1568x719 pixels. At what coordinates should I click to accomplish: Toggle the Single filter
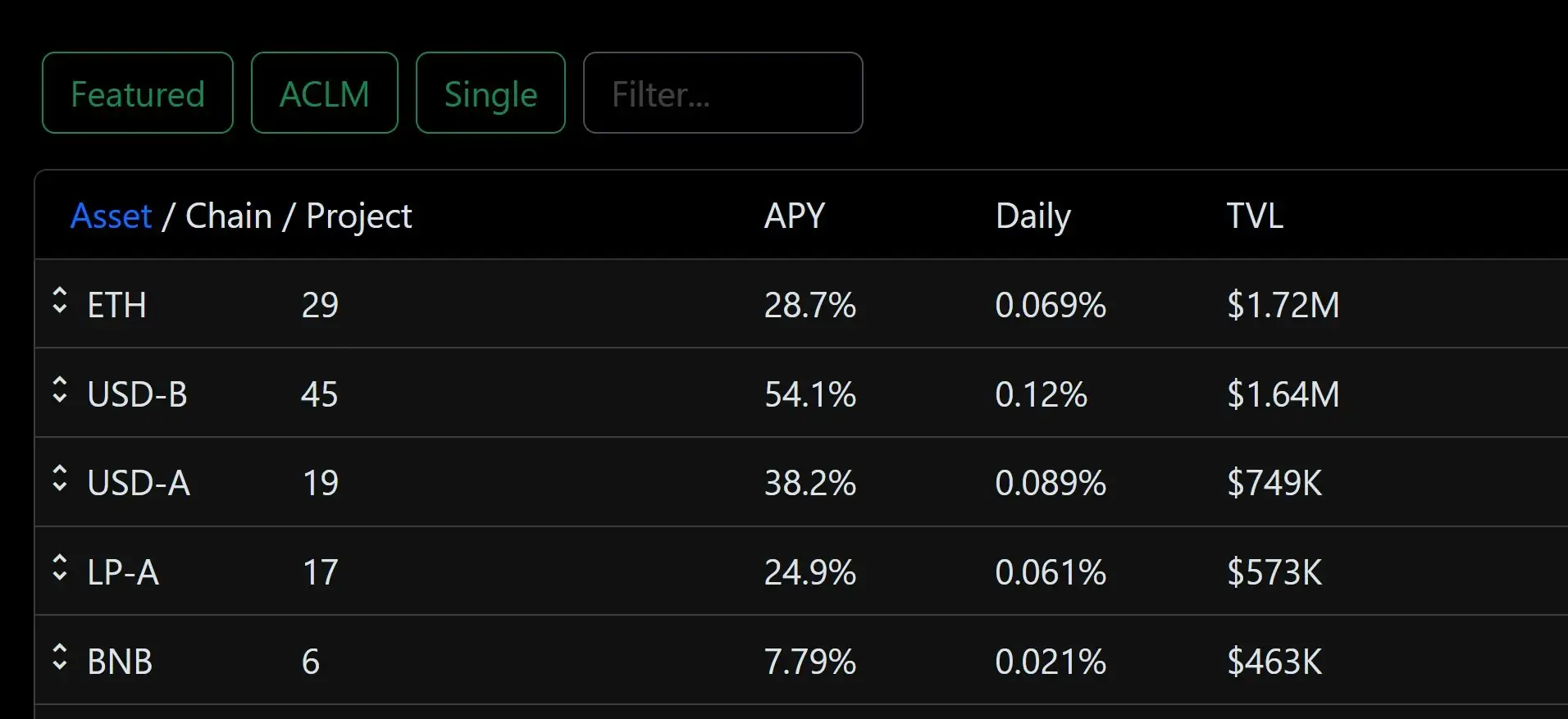(x=490, y=93)
